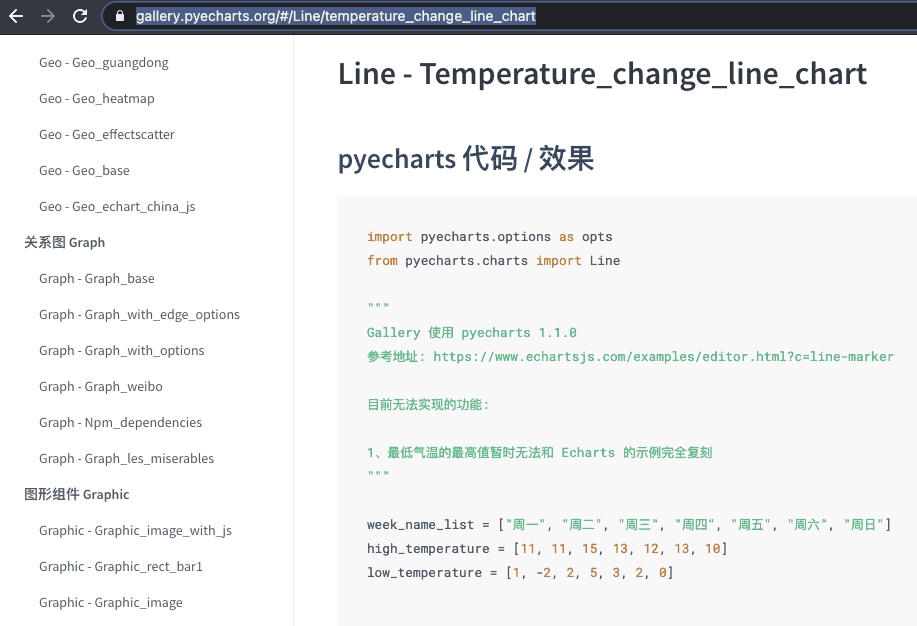Select the 关系图 Graph section heading
Screen dimensions: 917x626
pyautogui.click(x=64, y=243)
